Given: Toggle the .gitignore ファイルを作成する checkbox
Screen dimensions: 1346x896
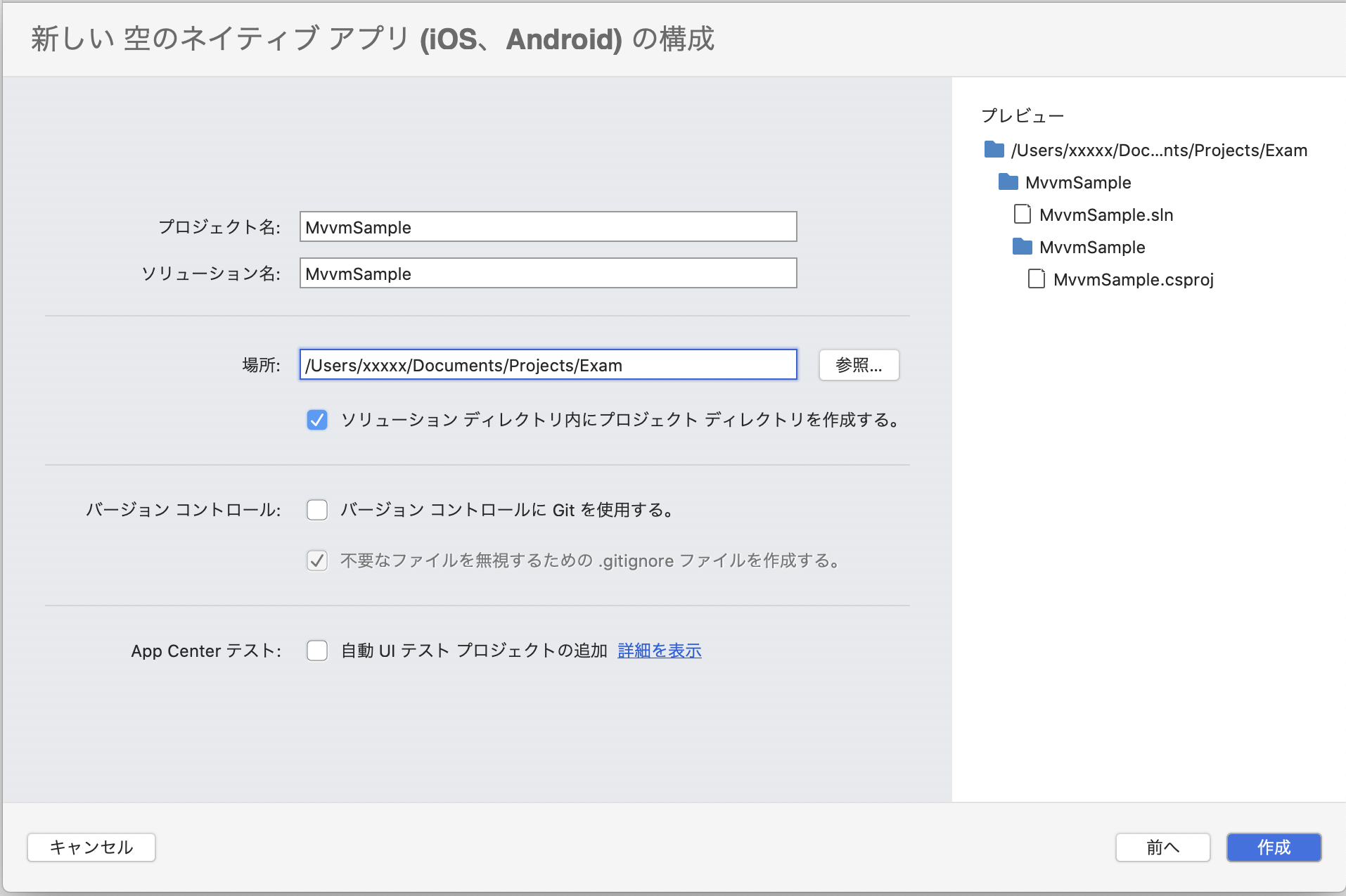Looking at the screenshot, I should (x=317, y=561).
